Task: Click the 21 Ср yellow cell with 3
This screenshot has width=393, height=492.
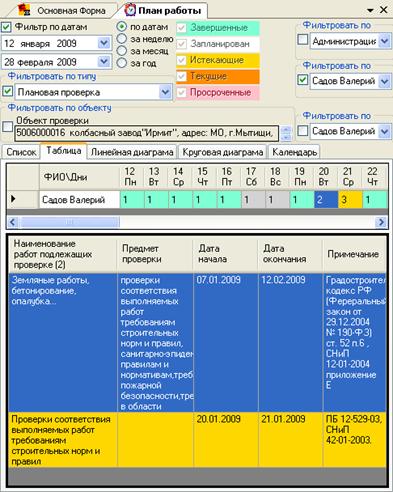Action: click(x=350, y=200)
